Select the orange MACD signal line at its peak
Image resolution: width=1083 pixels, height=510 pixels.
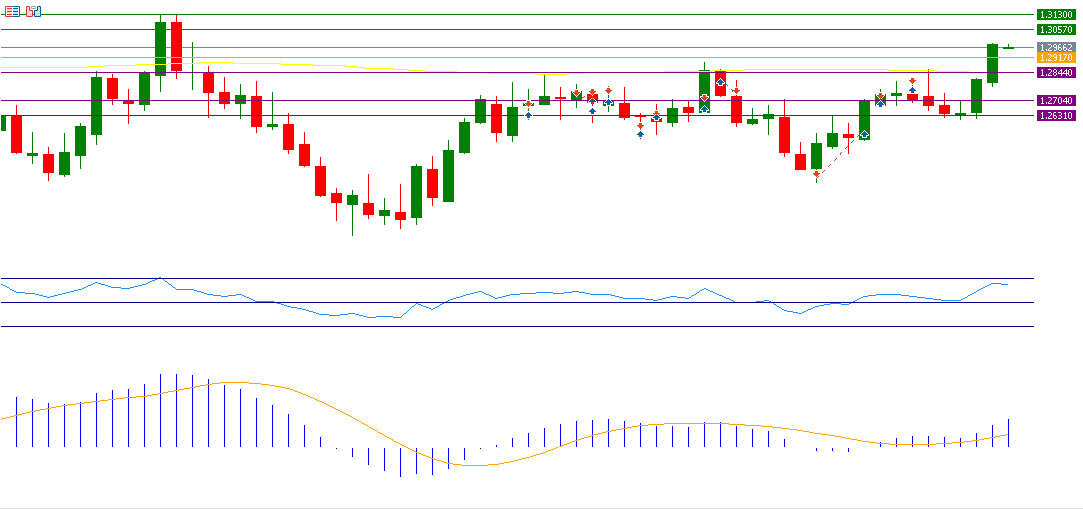click(230, 382)
